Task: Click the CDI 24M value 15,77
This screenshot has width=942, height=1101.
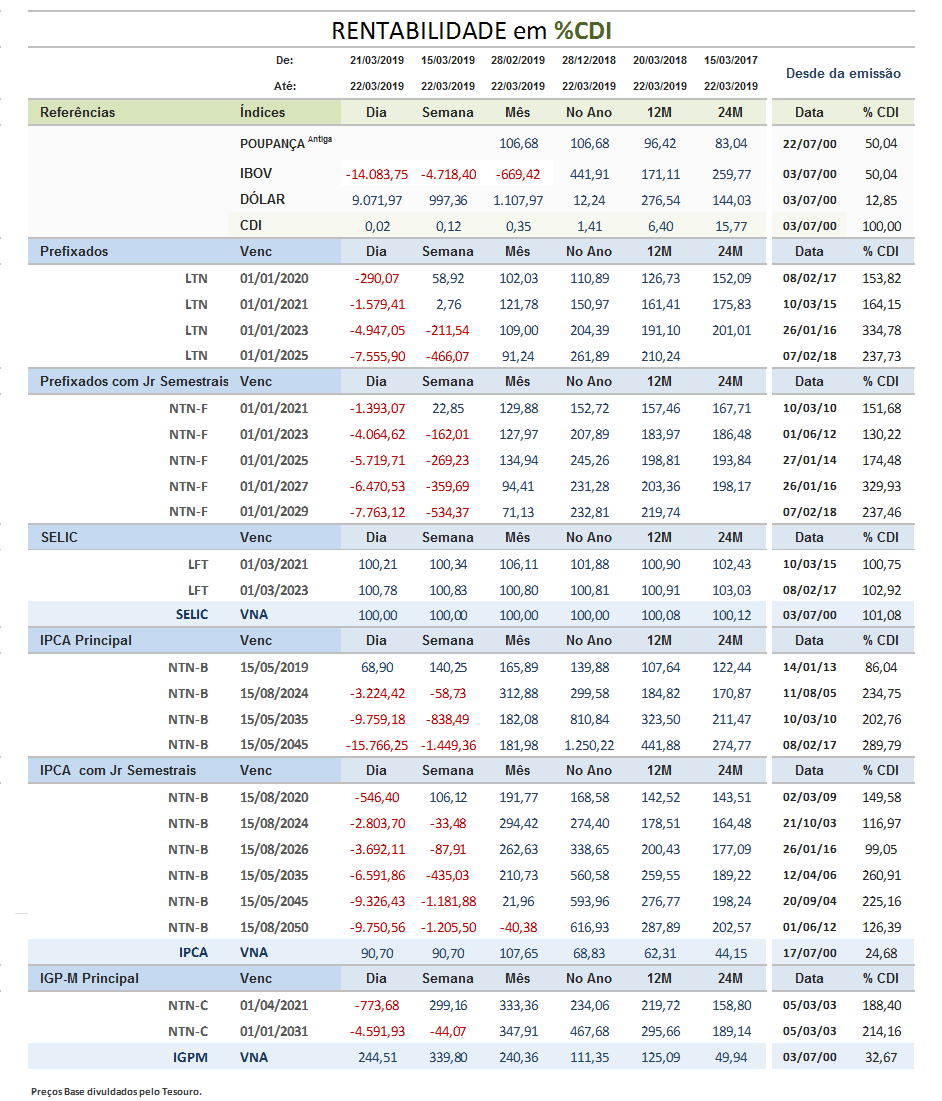Action: coord(731,226)
